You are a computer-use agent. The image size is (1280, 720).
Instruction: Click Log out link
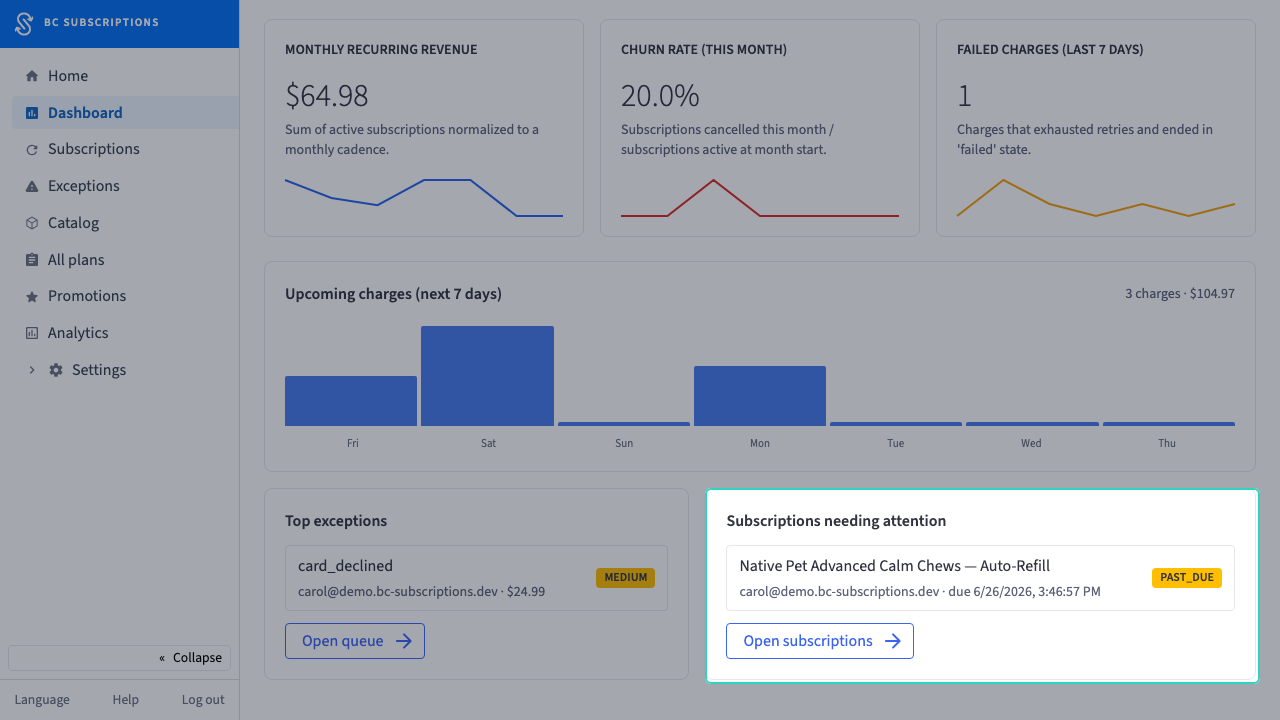(203, 700)
